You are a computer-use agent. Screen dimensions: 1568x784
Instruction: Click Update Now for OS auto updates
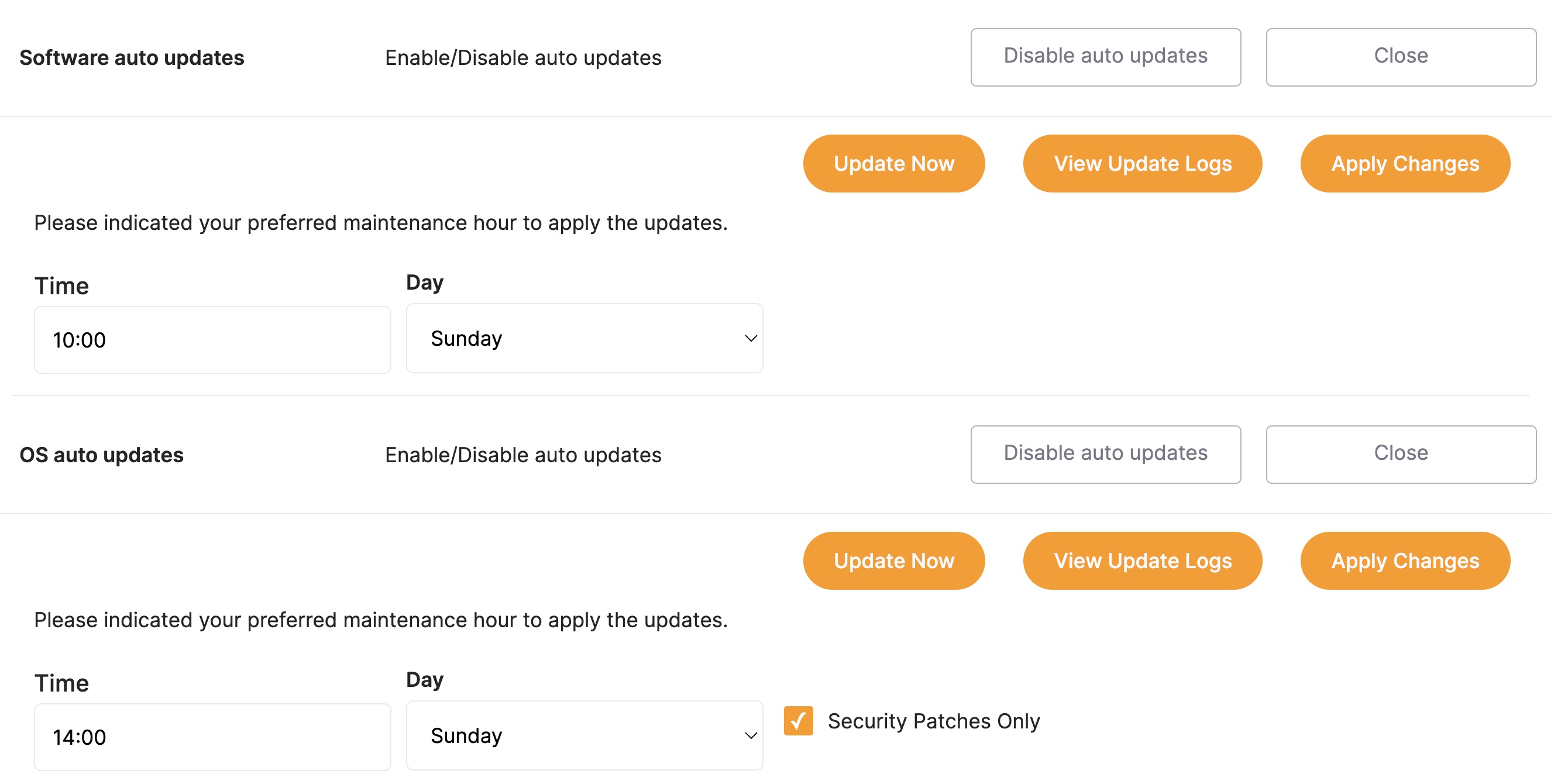coord(893,561)
